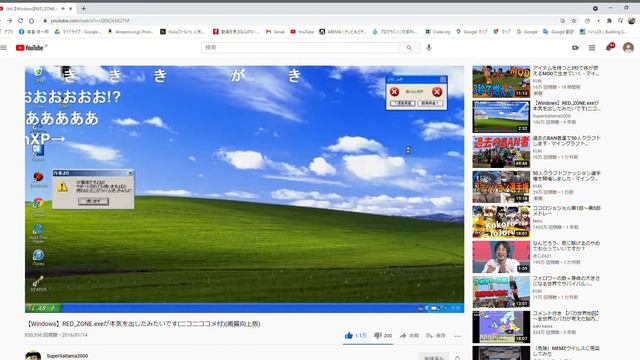Open the SuperSaitama2000 channel avatar
The image size is (640, 360).
33,355
